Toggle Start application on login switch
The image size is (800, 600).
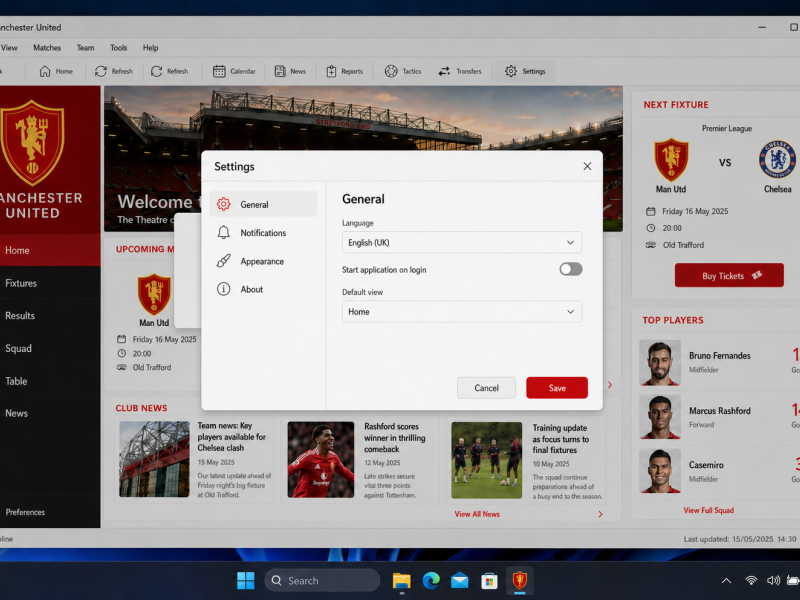coord(570,269)
